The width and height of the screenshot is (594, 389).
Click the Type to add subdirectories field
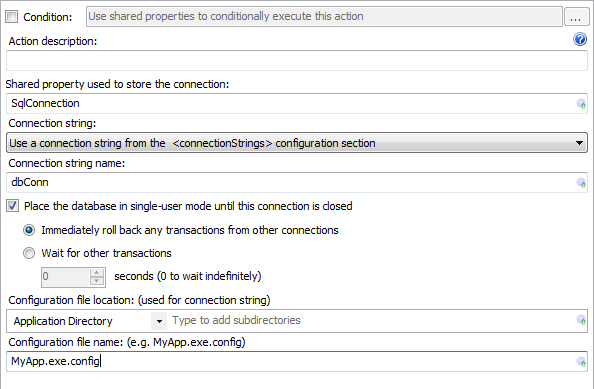(373, 321)
